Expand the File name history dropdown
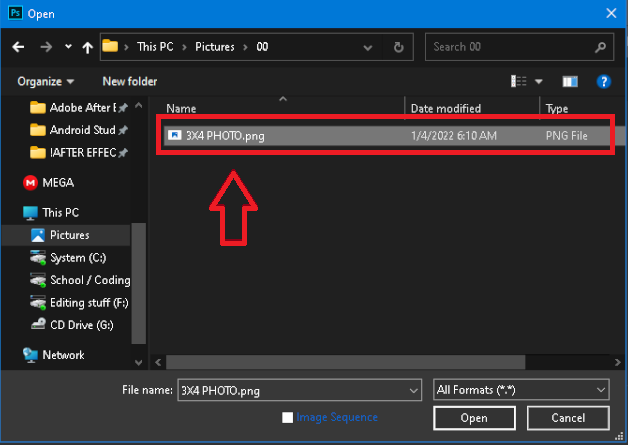The image size is (628, 445). (x=414, y=389)
